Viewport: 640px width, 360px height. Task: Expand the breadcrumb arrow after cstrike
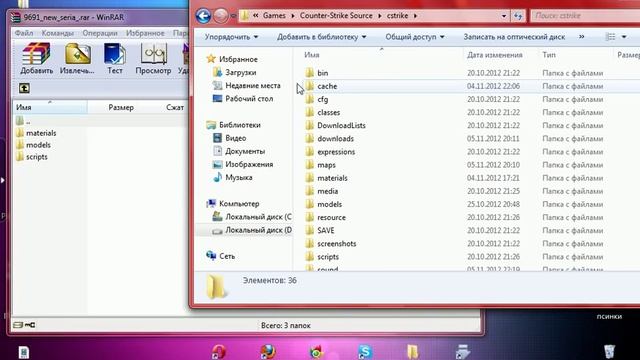tap(415, 16)
